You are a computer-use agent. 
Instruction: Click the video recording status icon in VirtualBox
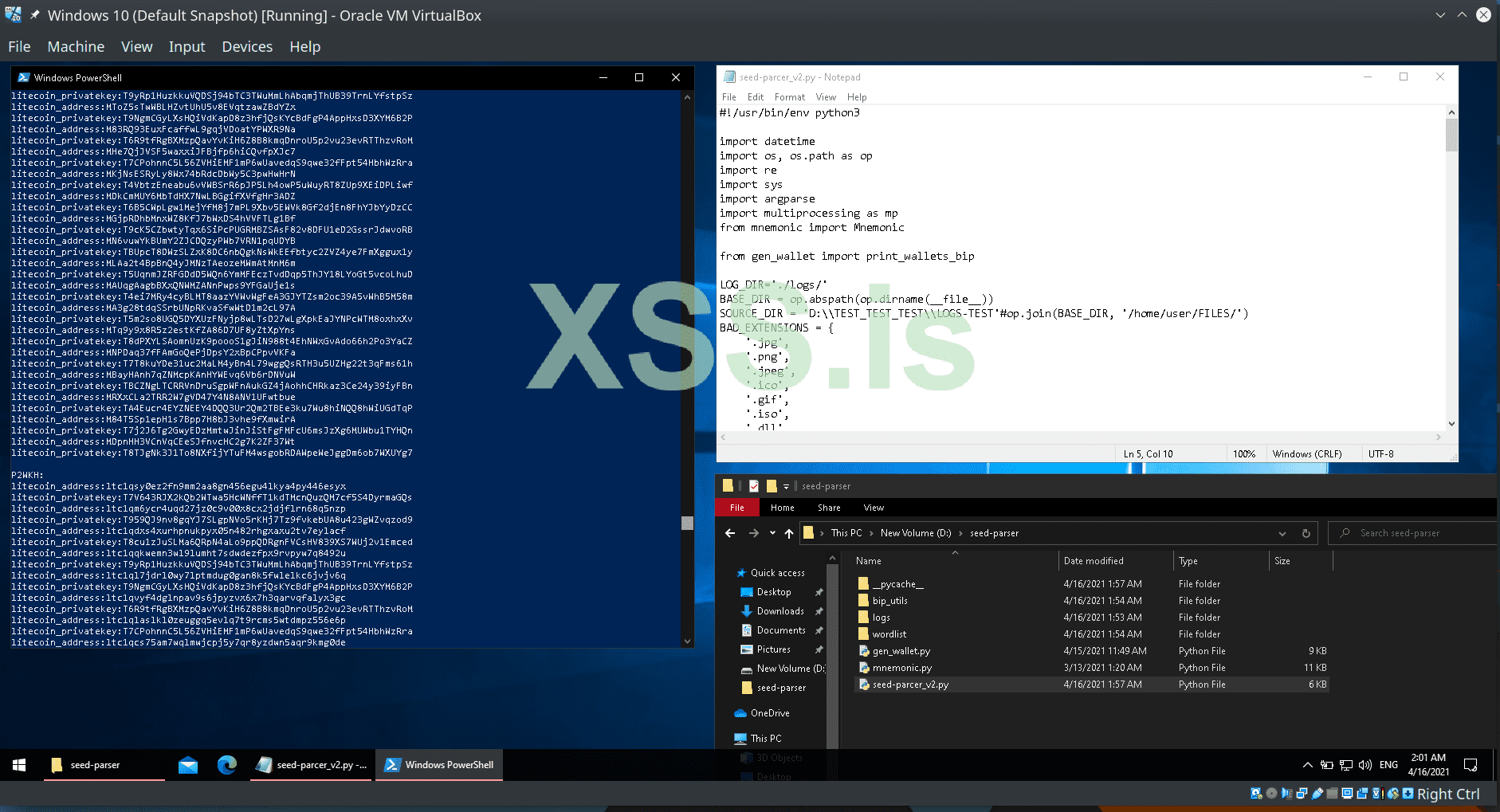click(1363, 794)
